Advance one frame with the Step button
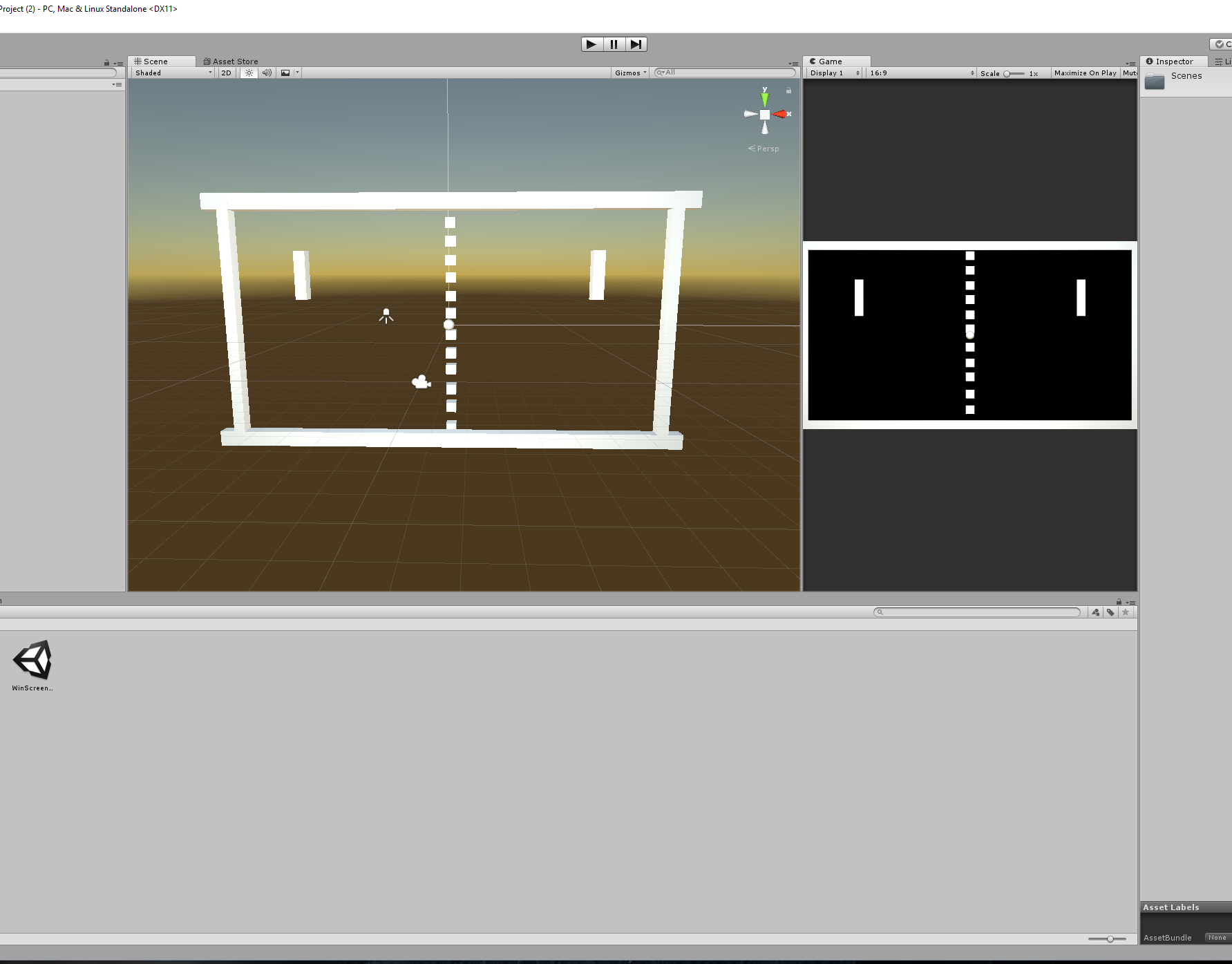The width and height of the screenshot is (1232, 964). click(636, 44)
